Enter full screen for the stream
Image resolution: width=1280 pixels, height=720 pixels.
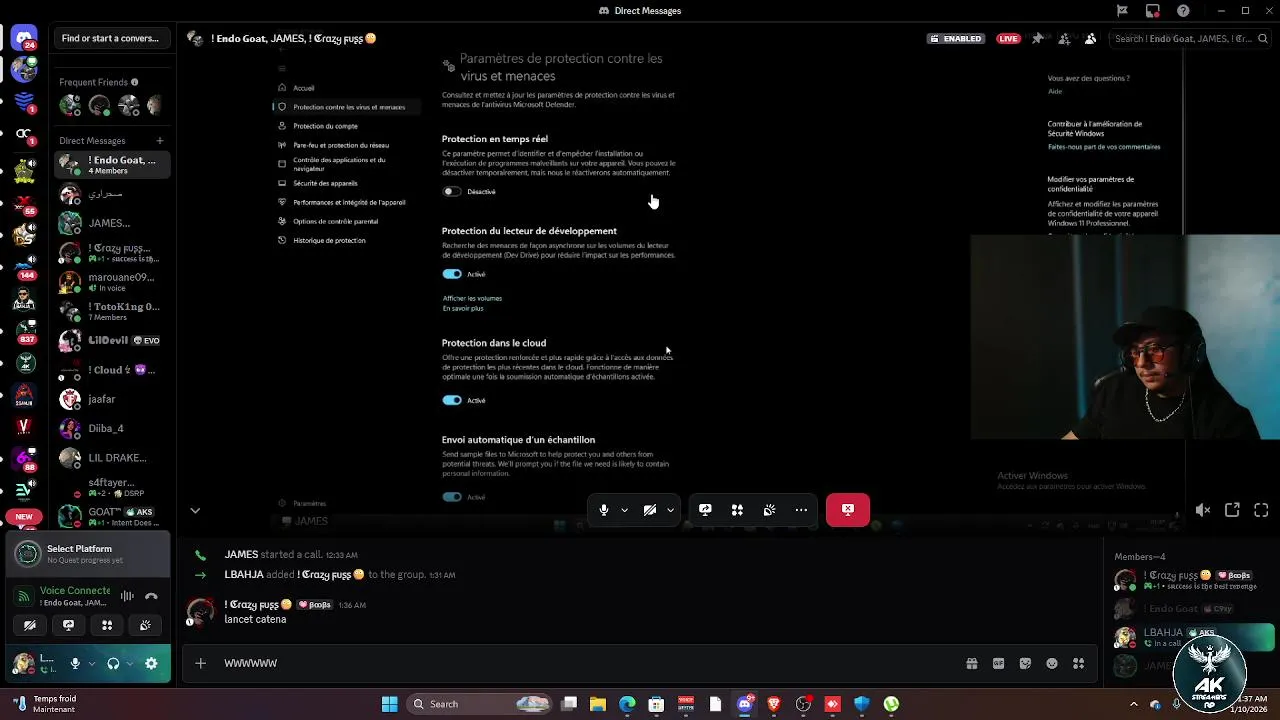tap(1261, 510)
